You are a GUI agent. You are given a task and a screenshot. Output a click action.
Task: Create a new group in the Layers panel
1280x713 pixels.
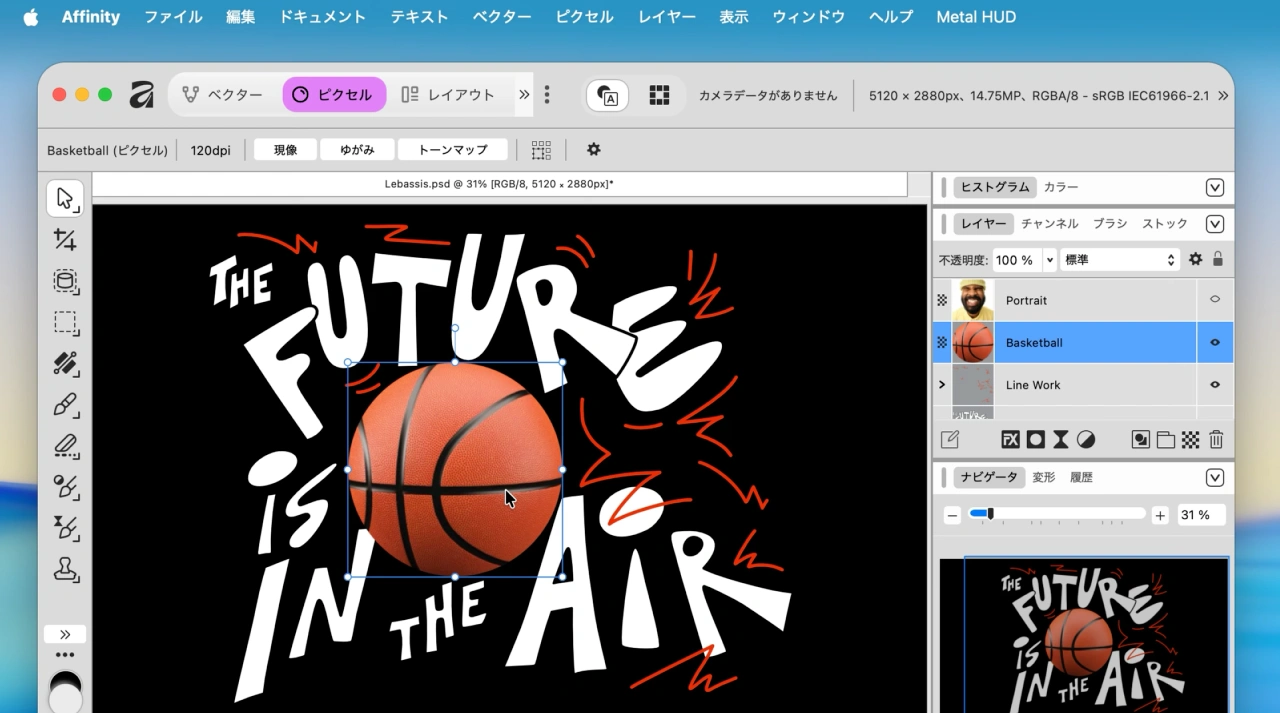click(1166, 439)
